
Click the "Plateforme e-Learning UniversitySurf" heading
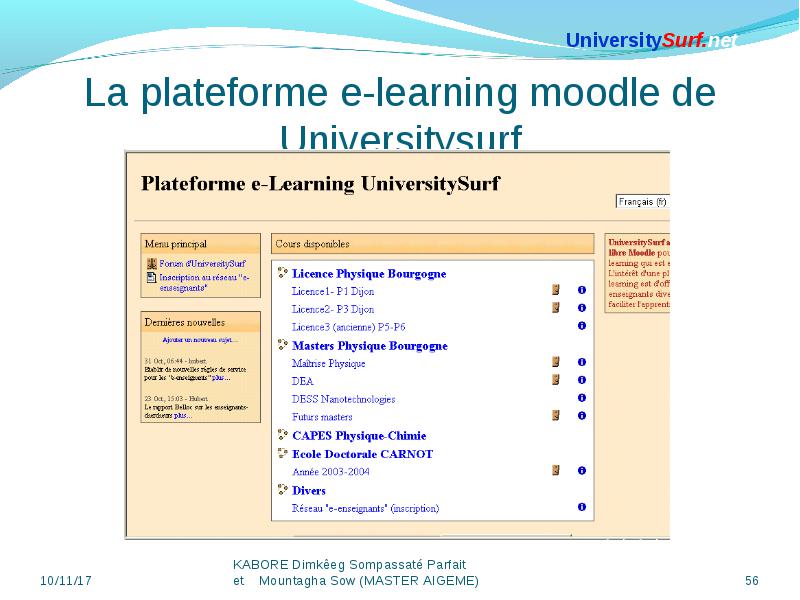320,184
